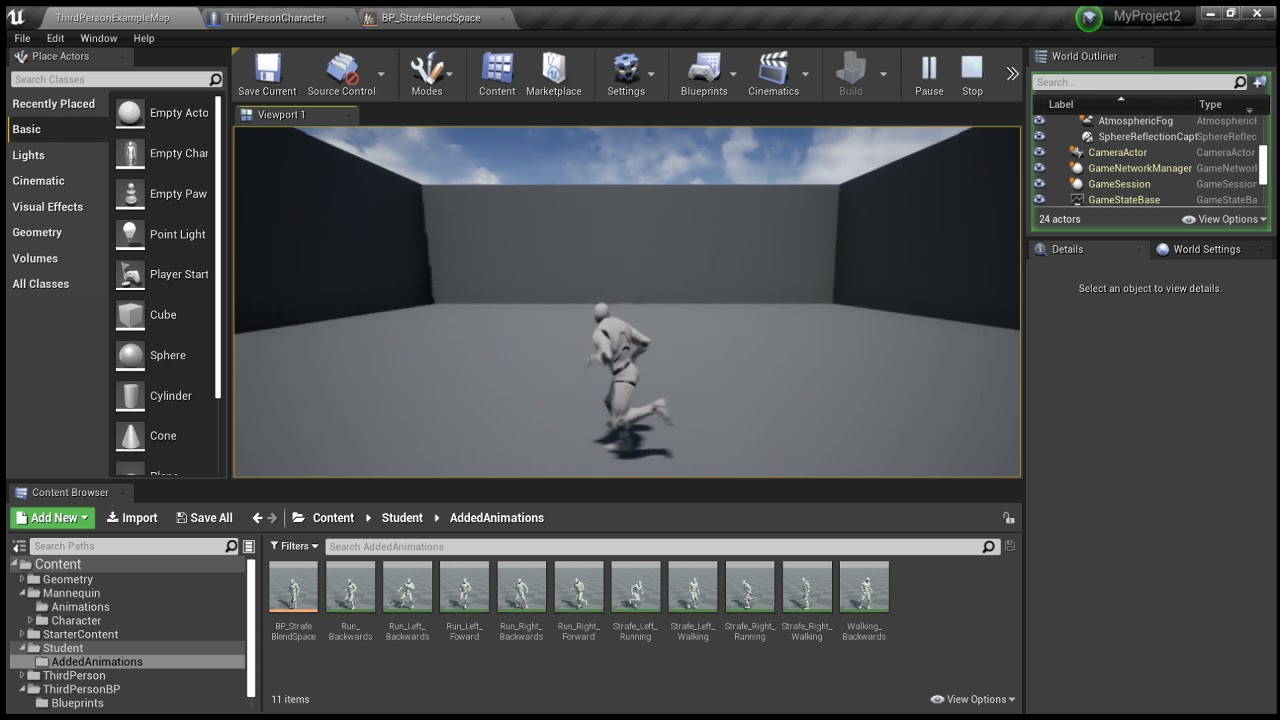Open the Help menu

pyautogui.click(x=144, y=38)
